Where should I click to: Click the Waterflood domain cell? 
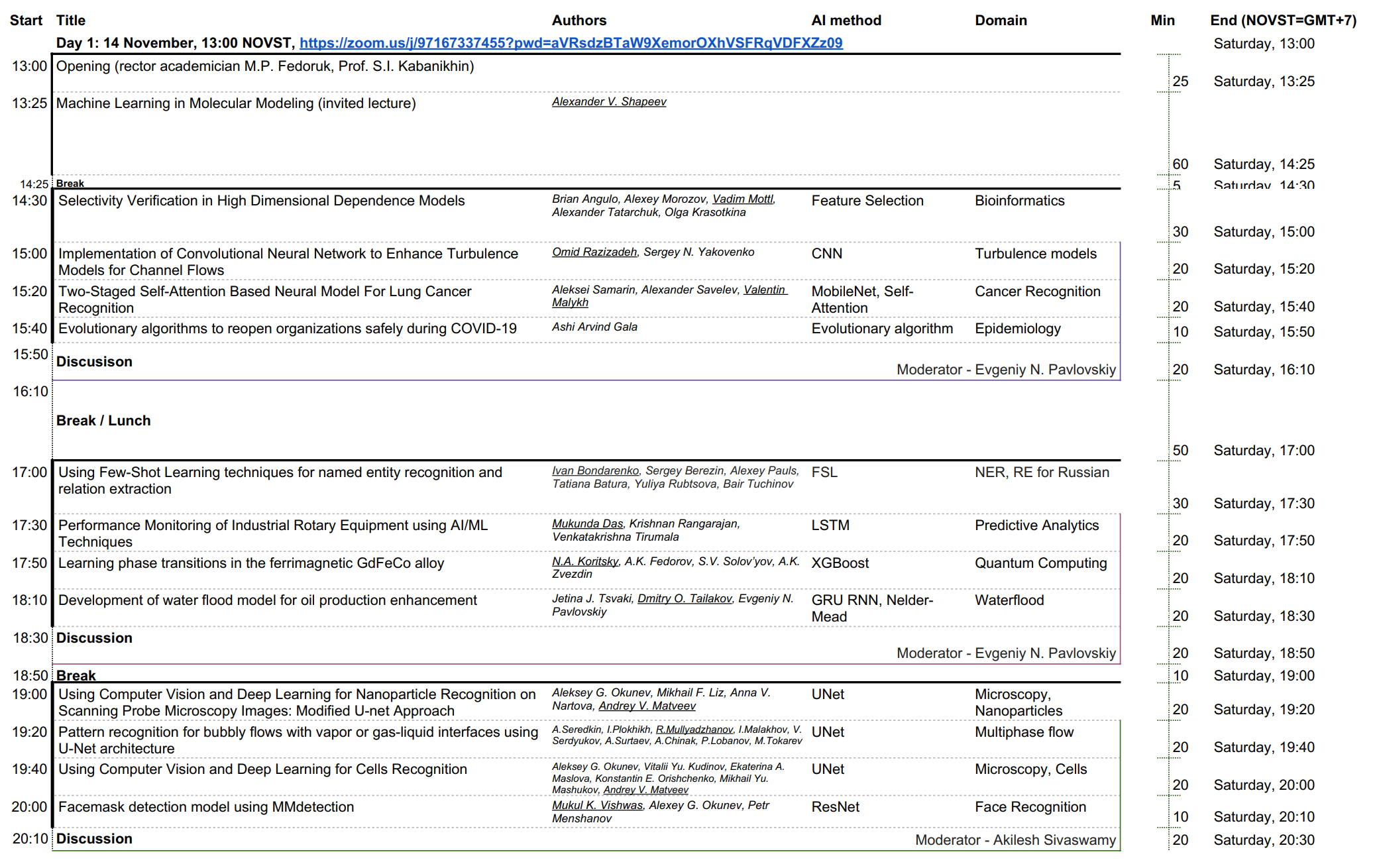pyautogui.click(x=1009, y=600)
